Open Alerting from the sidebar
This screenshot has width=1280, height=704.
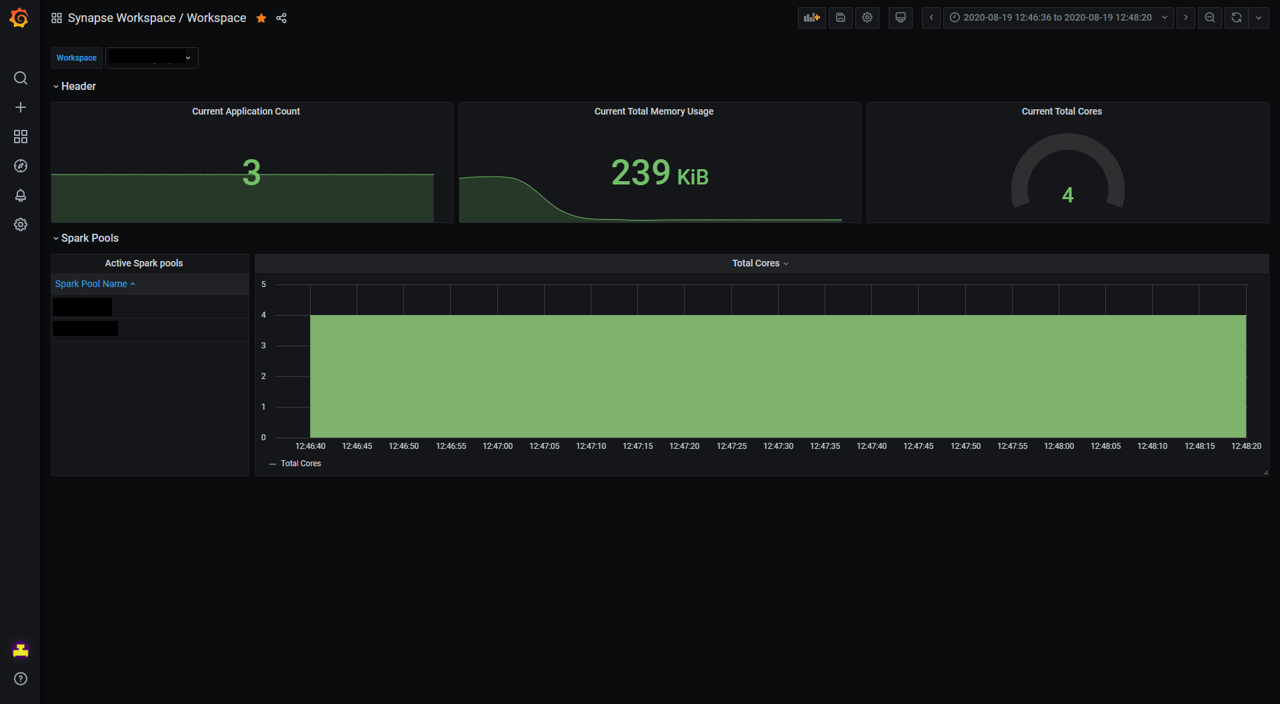point(20,195)
